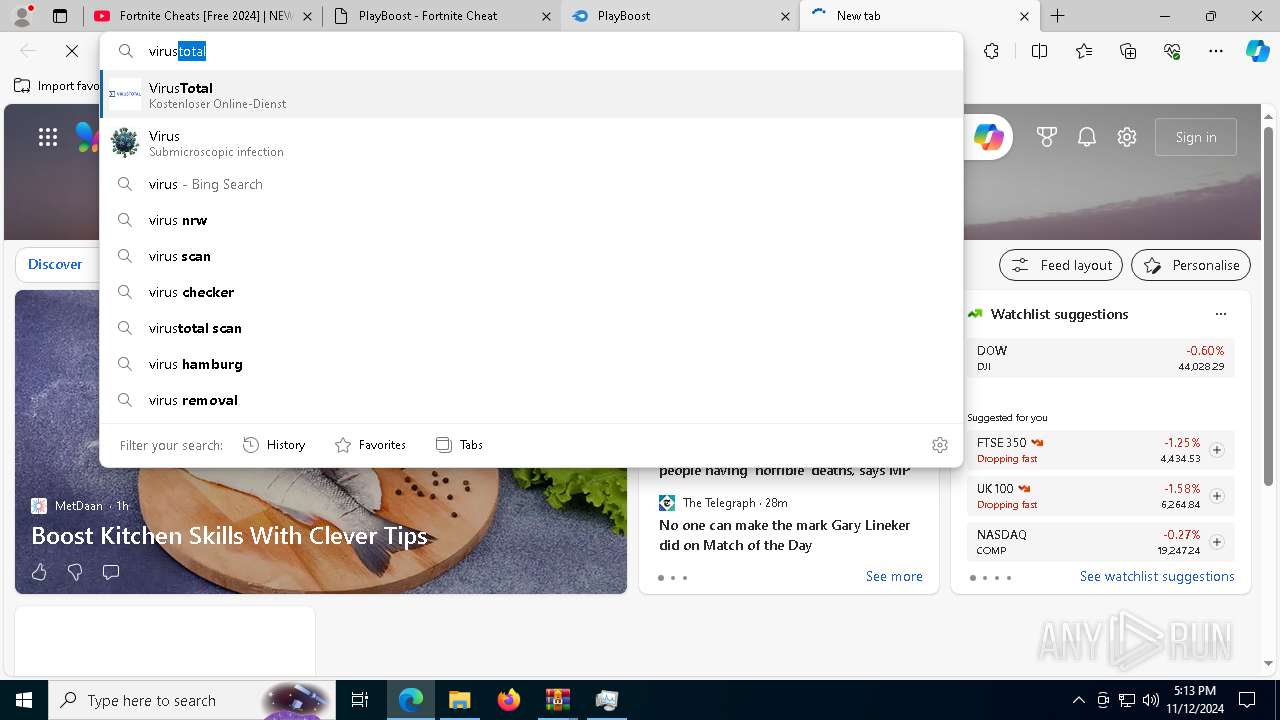The image size is (1280, 720).
Task: Dislike the Boost Kitchen Skills article
Action: [75, 572]
